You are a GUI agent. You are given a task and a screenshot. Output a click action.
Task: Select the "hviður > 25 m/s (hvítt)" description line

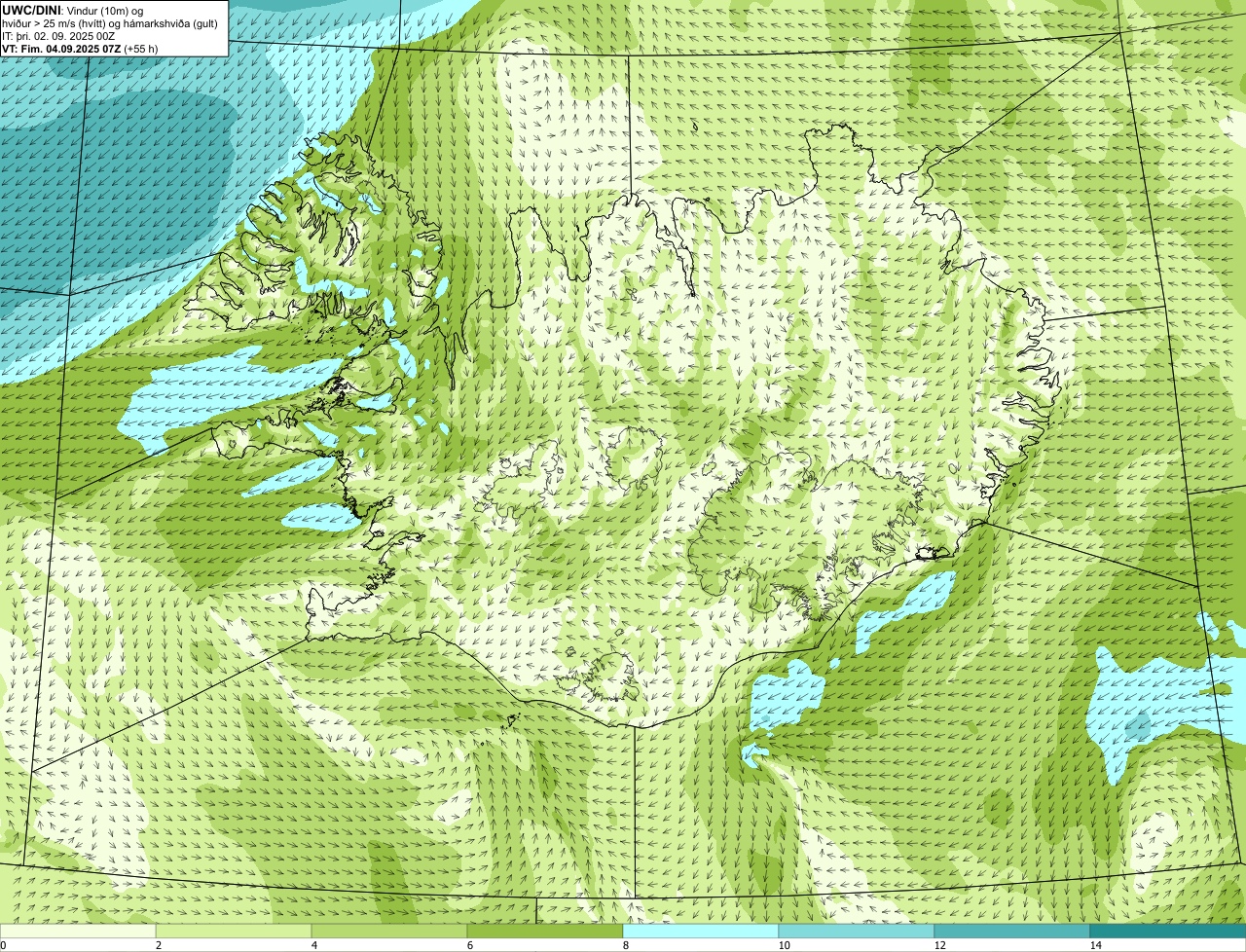coord(112,22)
